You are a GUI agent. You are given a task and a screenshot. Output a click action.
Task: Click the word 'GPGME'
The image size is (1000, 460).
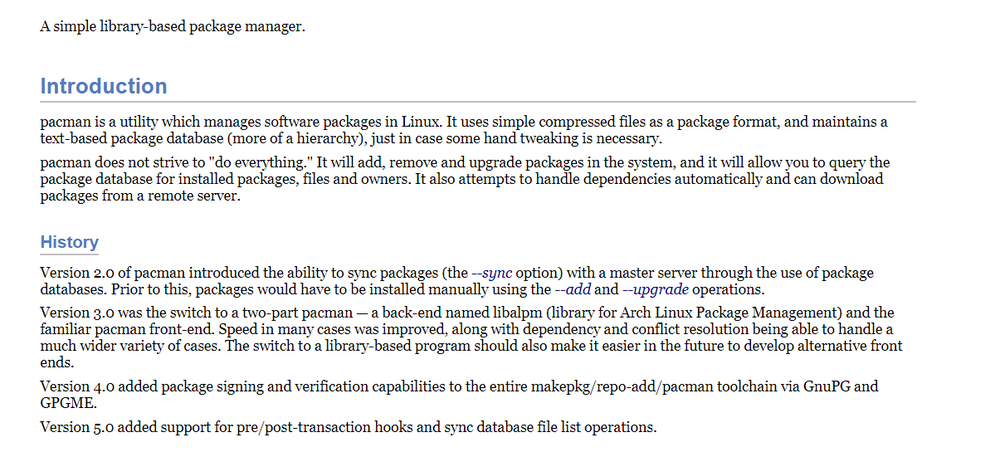point(68,402)
